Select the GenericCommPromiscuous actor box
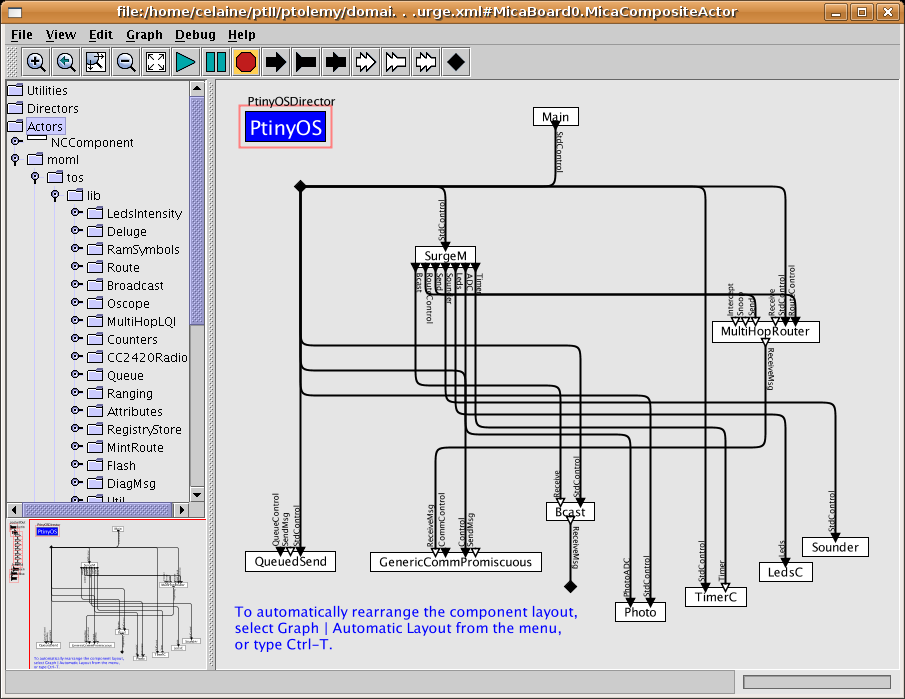 coord(455,562)
